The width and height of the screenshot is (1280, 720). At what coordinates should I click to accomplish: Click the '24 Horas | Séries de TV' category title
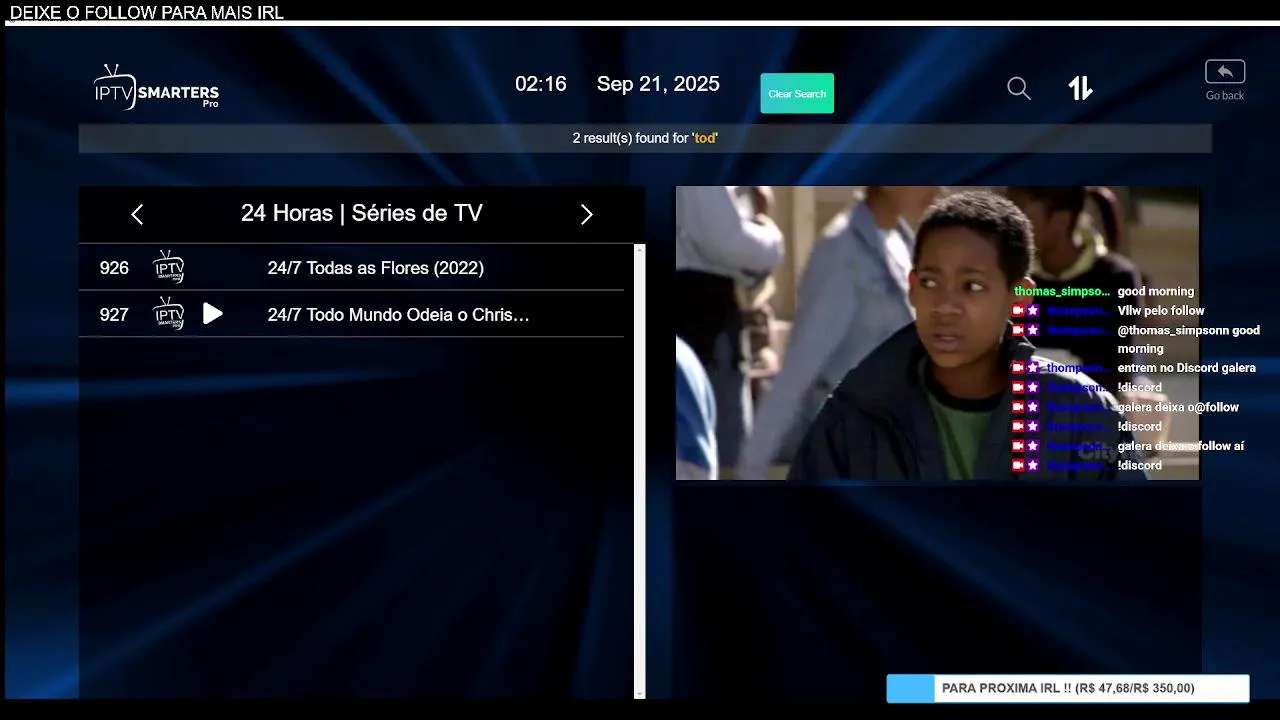pyautogui.click(x=362, y=213)
